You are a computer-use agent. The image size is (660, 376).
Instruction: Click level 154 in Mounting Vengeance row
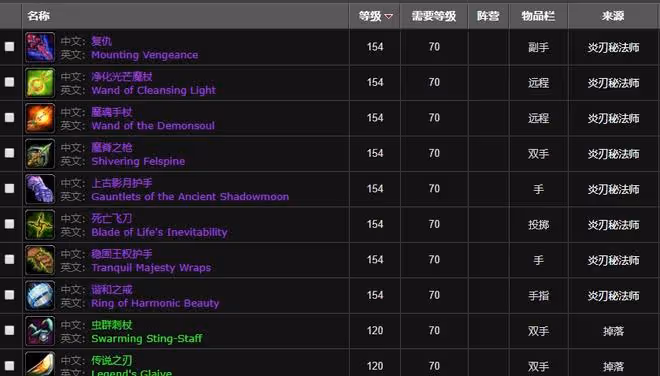375,47
